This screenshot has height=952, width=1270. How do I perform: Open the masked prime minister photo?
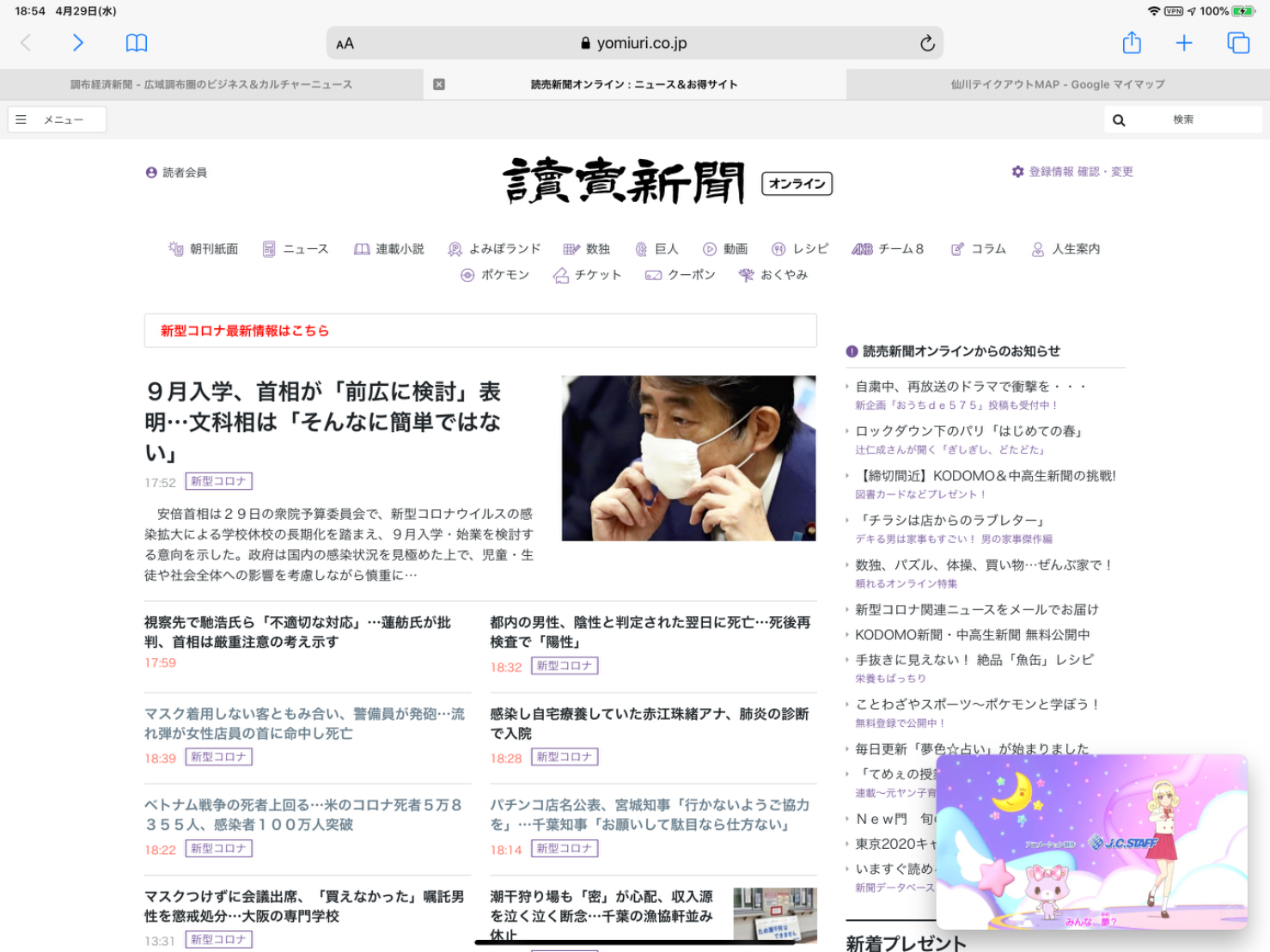(x=689, y=458)
